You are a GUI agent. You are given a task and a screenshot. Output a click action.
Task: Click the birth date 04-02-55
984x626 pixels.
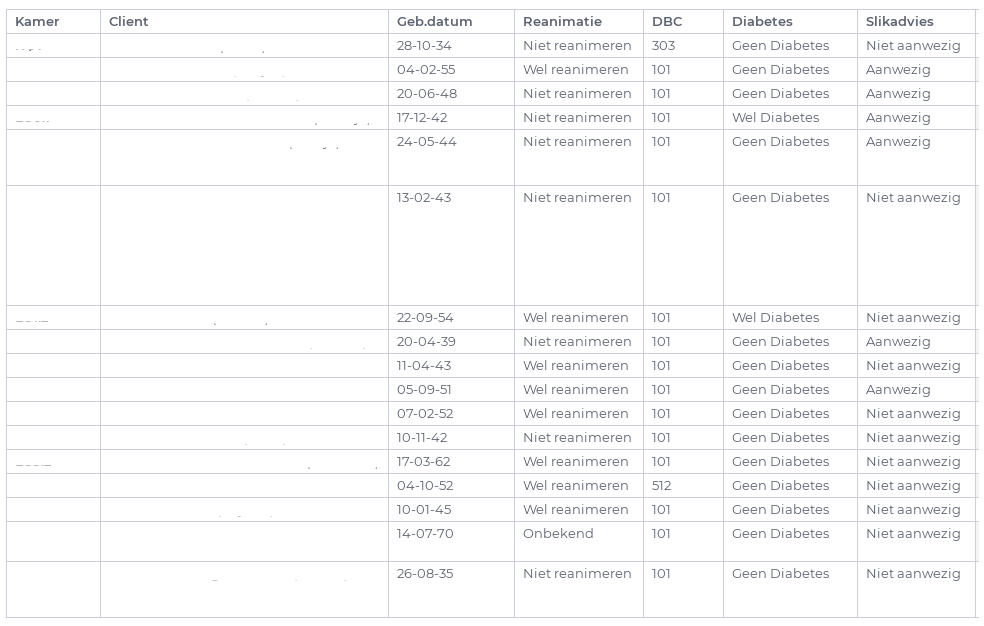point(426,70)
